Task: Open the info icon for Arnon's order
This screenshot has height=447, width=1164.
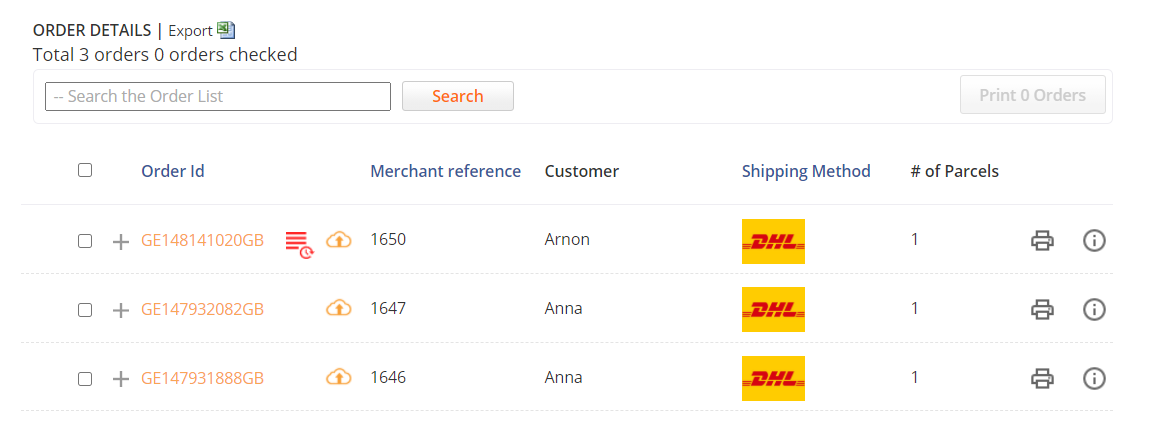Action: [x=1095, y=241]
